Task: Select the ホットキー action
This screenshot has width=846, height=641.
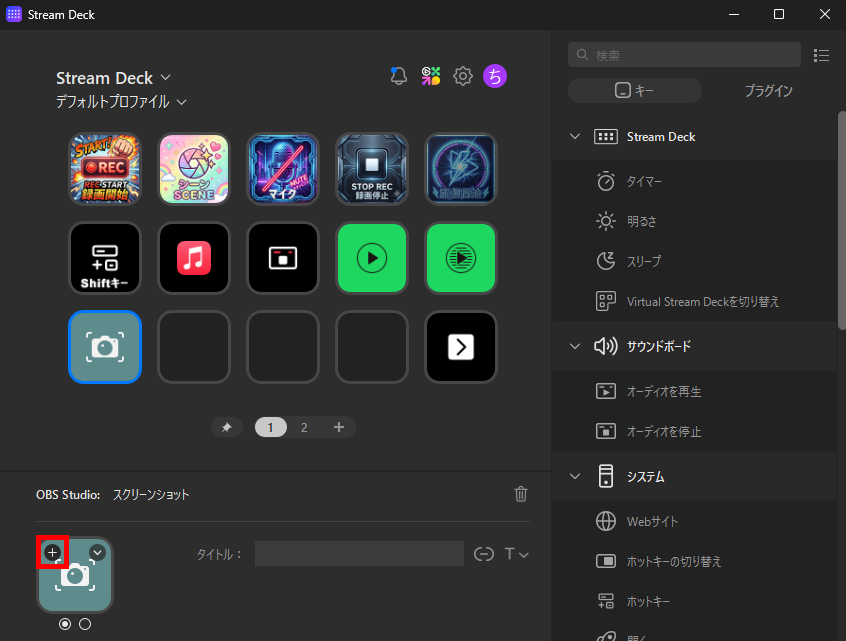Action: click(x=694, y=601)
